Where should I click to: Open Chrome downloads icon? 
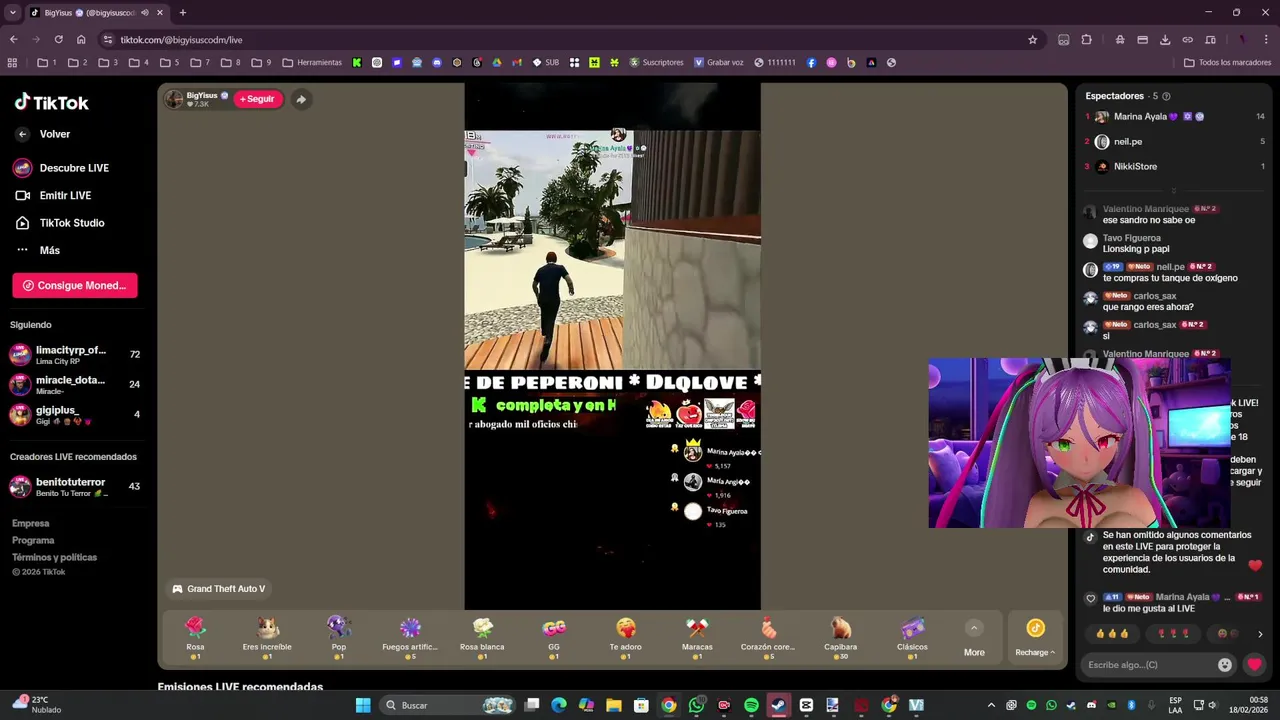(1165, 40)
